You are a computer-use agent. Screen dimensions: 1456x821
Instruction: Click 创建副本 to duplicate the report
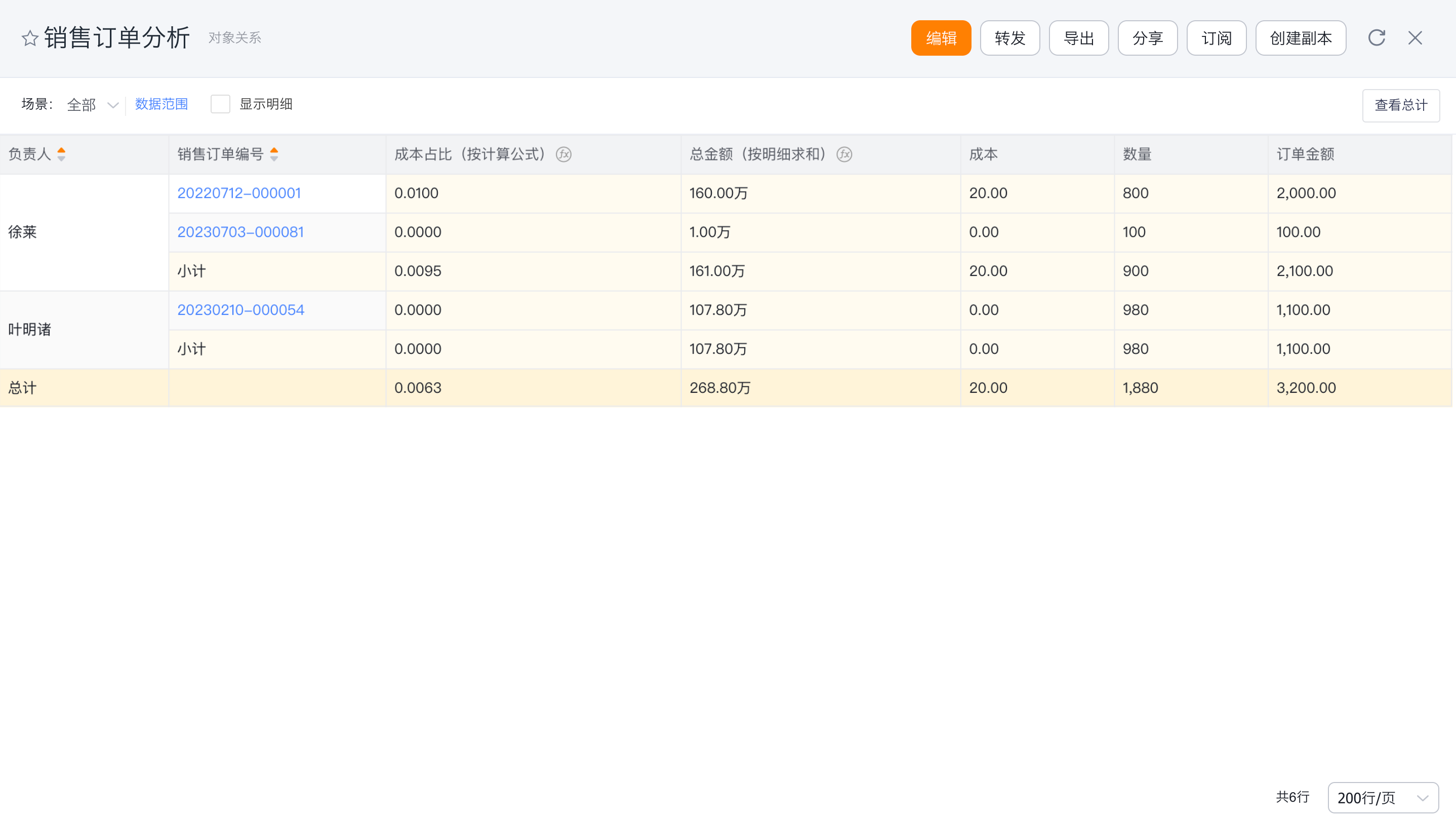(x=1300, y=38)
